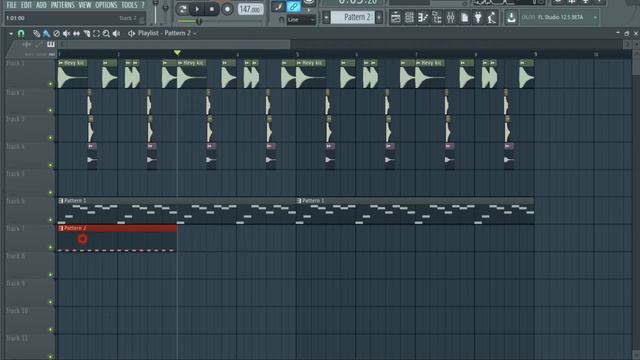Screen dimensions: 640x360
Task: Open the plugin picker plug icon
Action: click(x=478, y=18)
